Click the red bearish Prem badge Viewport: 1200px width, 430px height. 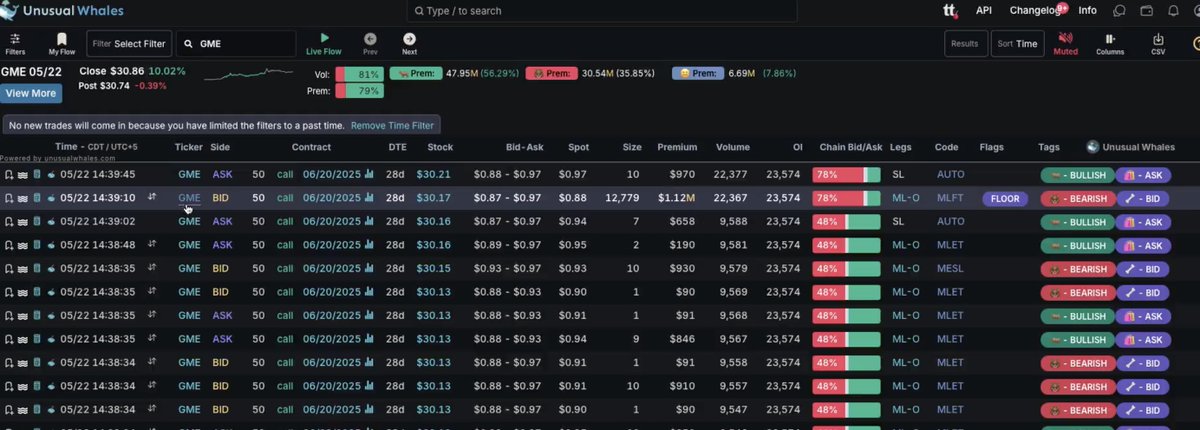(x=551, y=73)
